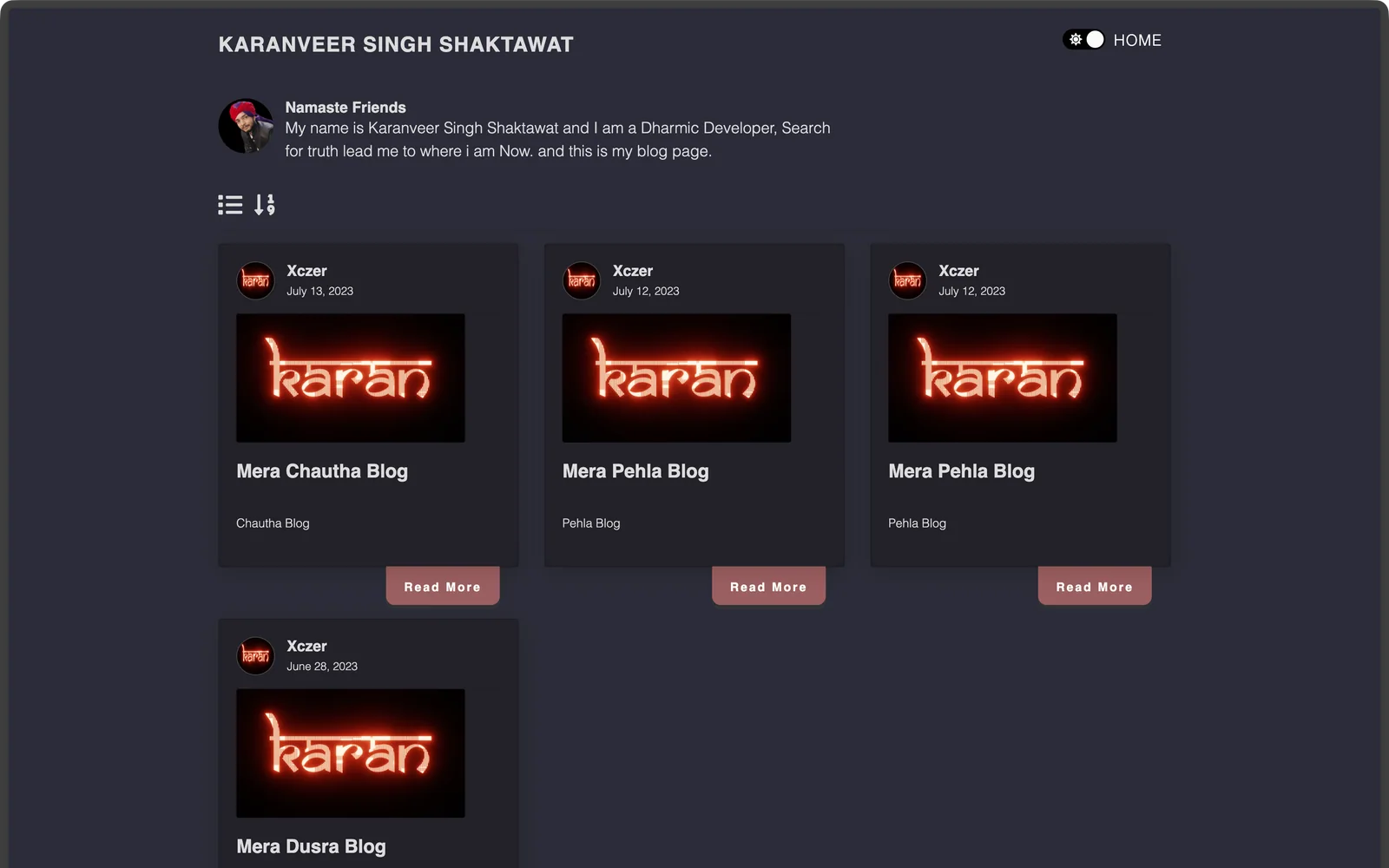
Task: Click the sort order icon
Action: click(x=265, y=205)
